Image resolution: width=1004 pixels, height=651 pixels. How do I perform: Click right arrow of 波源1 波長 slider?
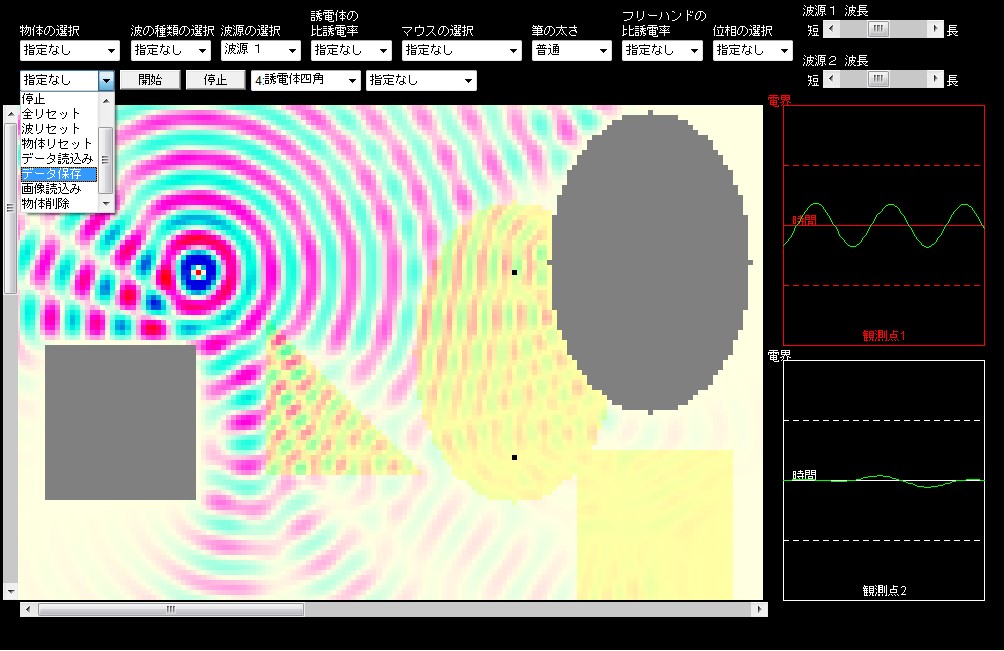click(x=935, y=29)
